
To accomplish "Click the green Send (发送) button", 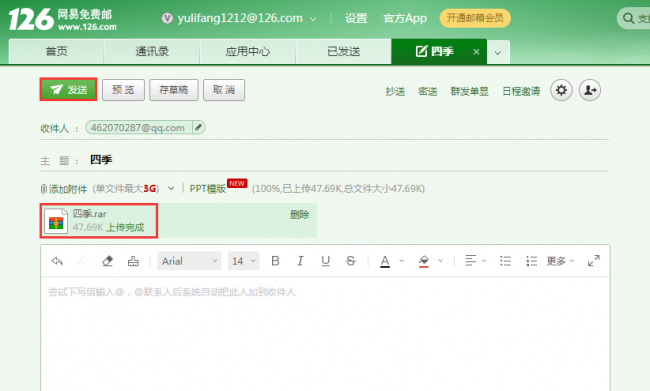I will pos(68,89).
